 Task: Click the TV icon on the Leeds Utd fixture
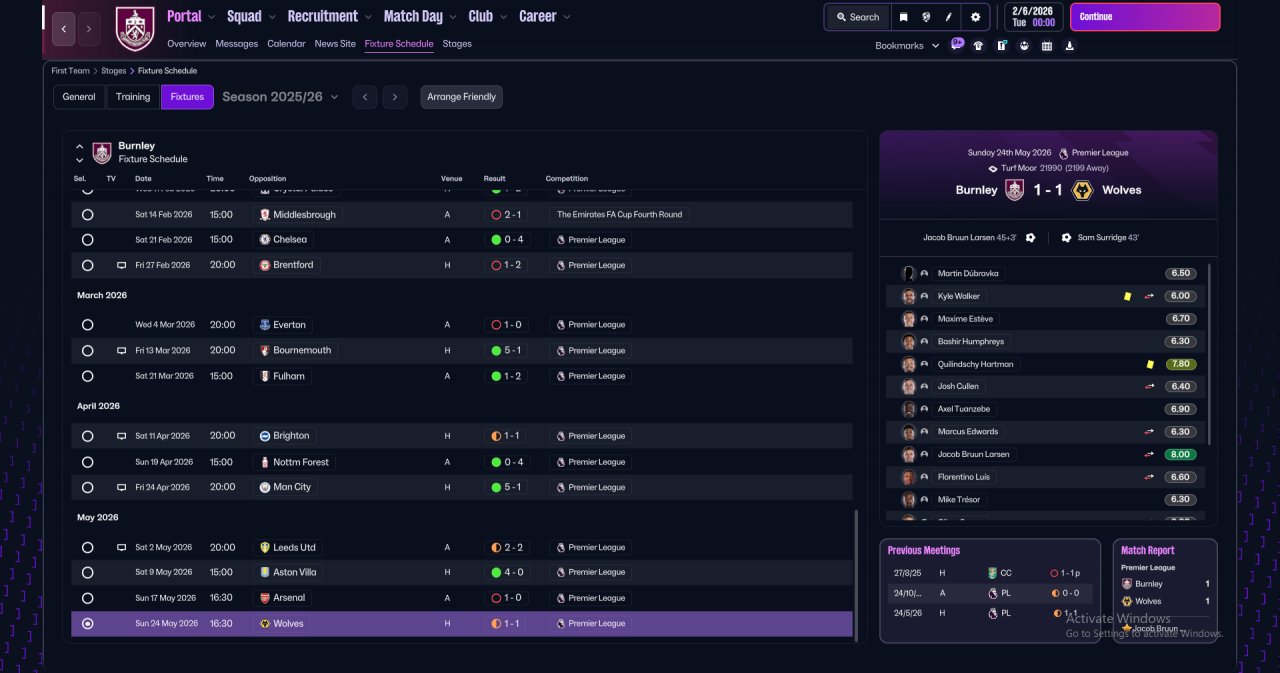point(121,548)
